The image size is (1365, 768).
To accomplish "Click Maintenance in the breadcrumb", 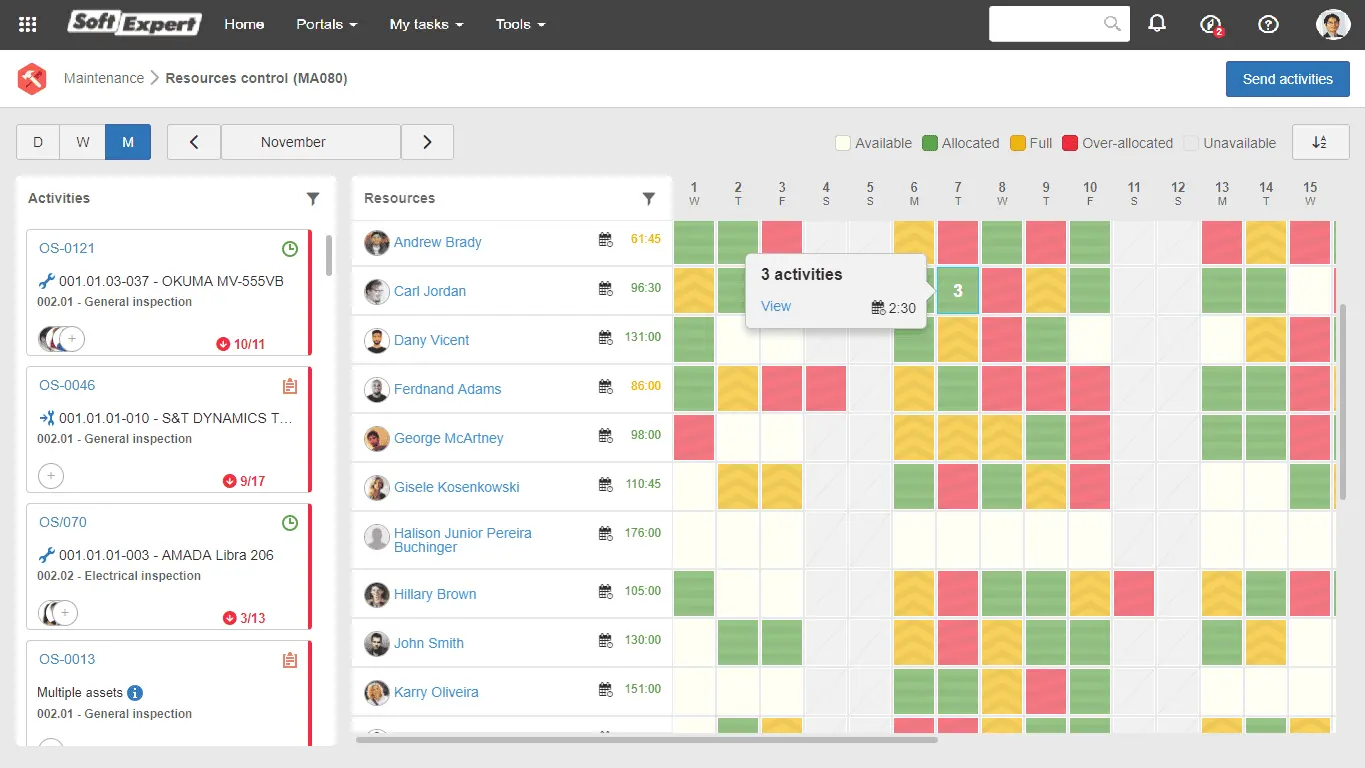I will (104, 78).
